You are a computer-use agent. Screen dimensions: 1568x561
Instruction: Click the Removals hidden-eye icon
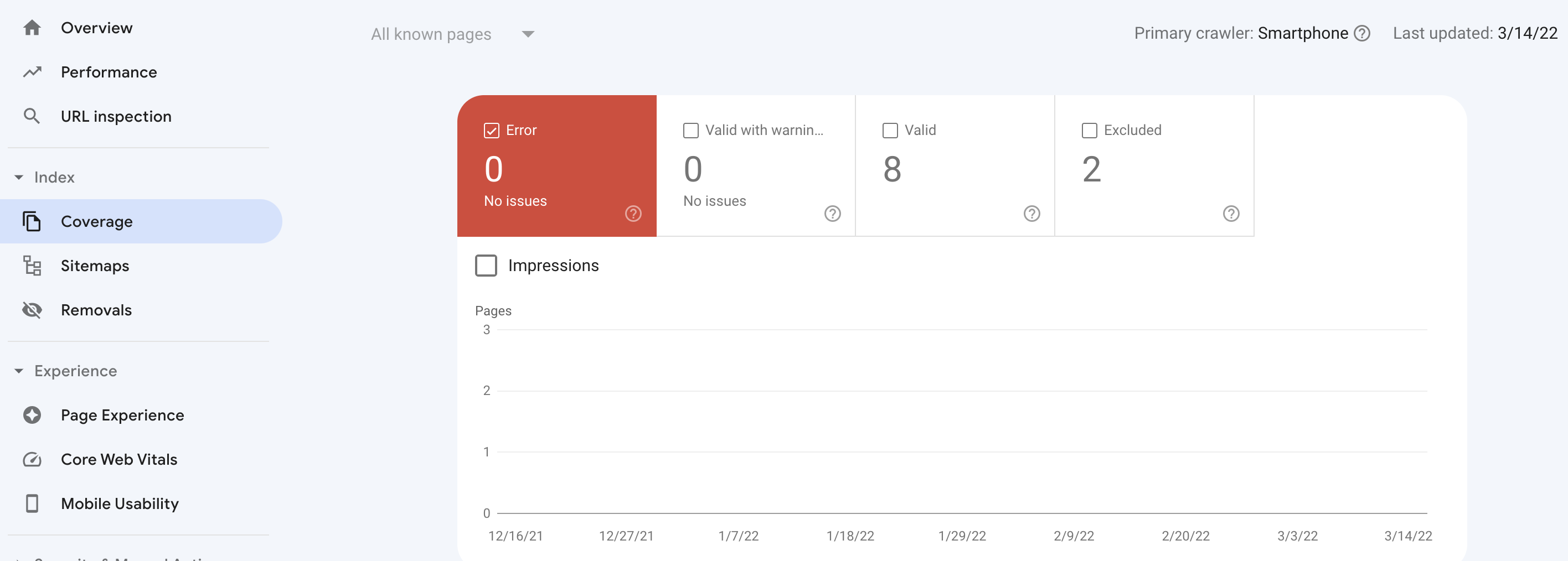32,310
